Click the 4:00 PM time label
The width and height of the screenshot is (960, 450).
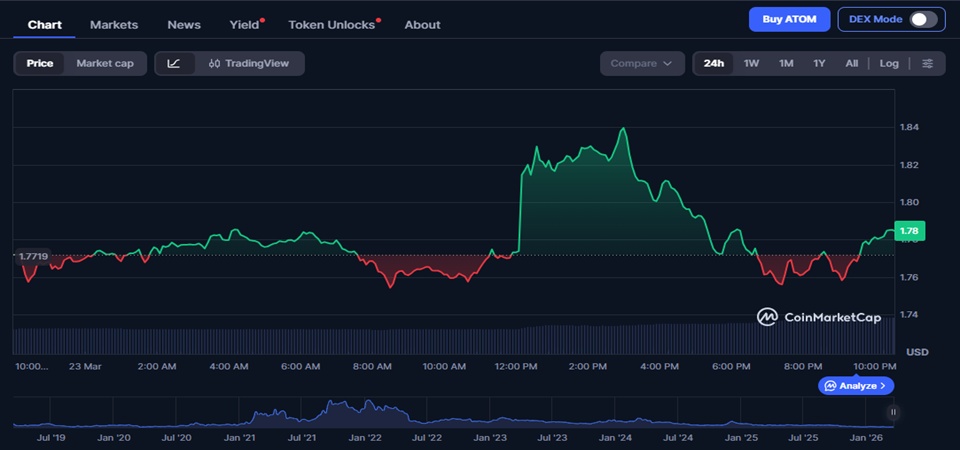[x=659, y=366]
